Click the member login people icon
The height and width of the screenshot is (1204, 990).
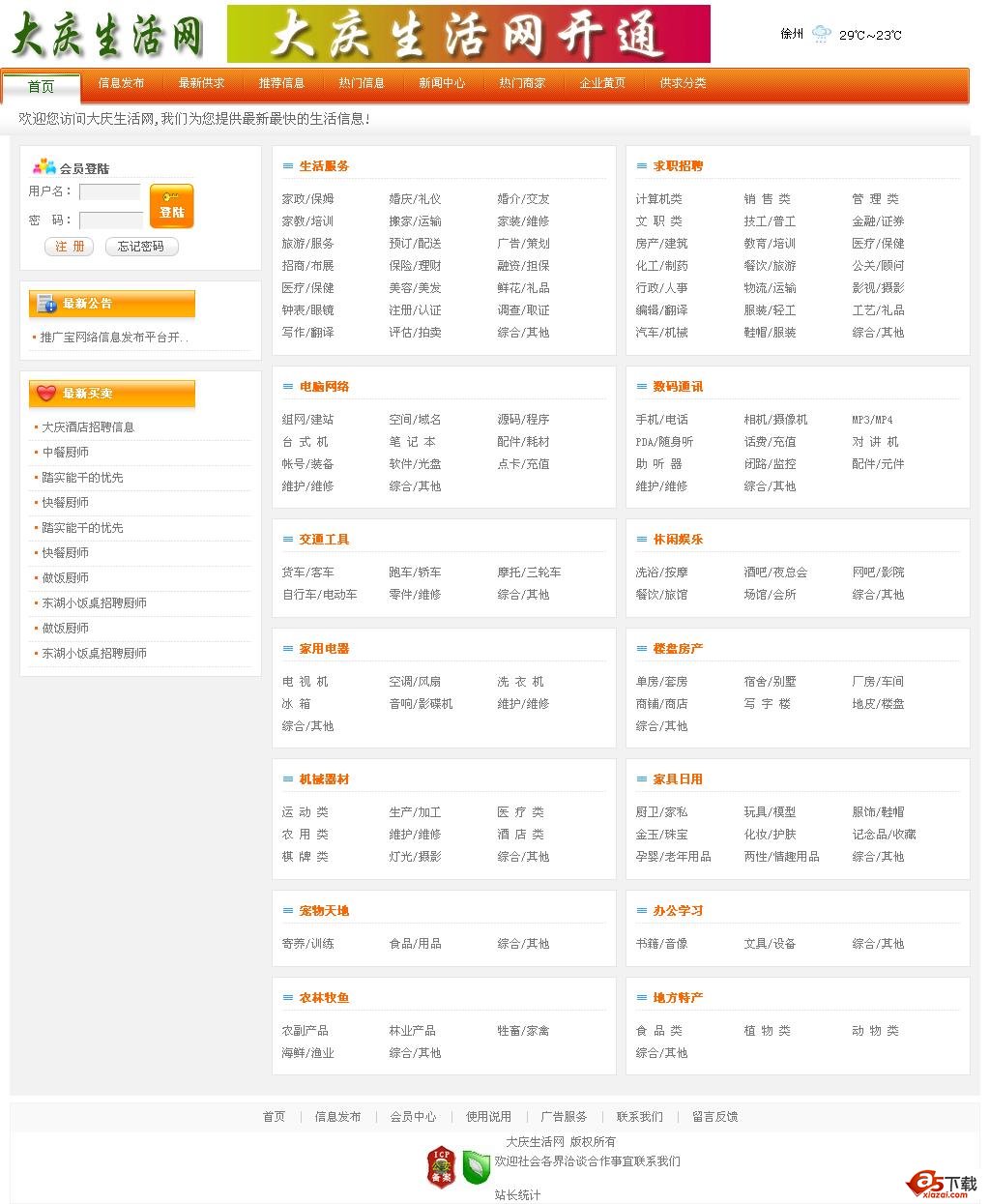tap(44, 167)
